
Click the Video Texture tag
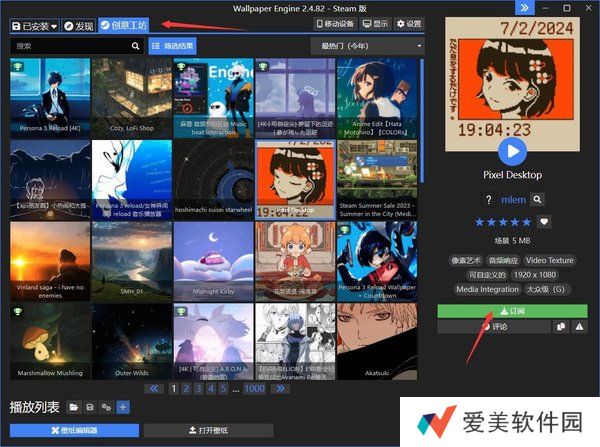[x=549, y=260]
